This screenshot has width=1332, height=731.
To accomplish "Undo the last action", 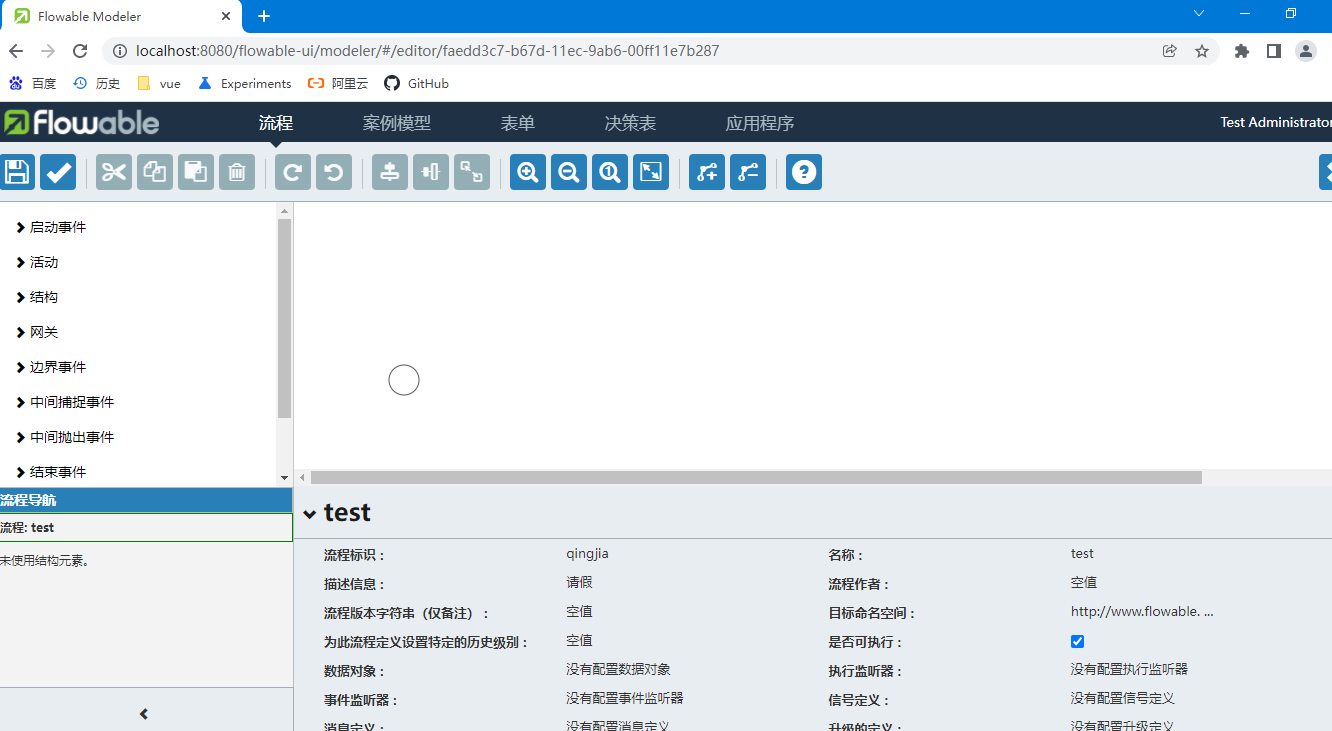I will [333, 172].
